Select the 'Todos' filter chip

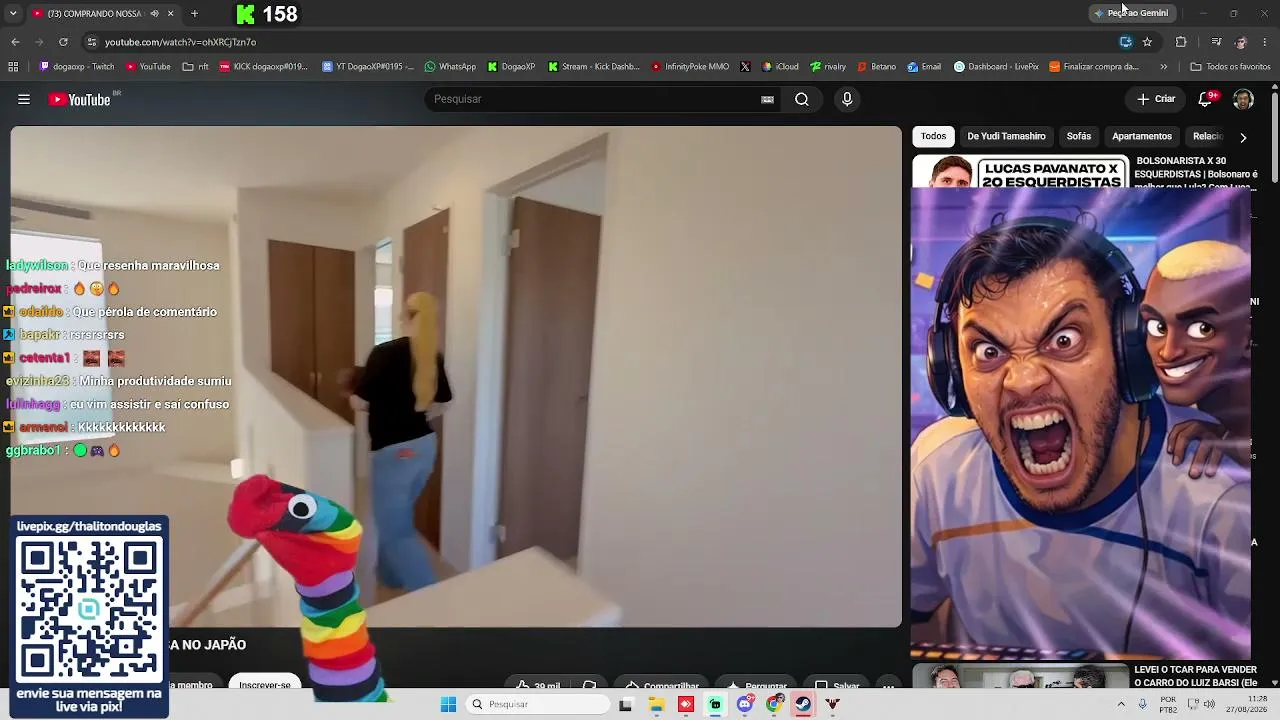coord(933,136)
